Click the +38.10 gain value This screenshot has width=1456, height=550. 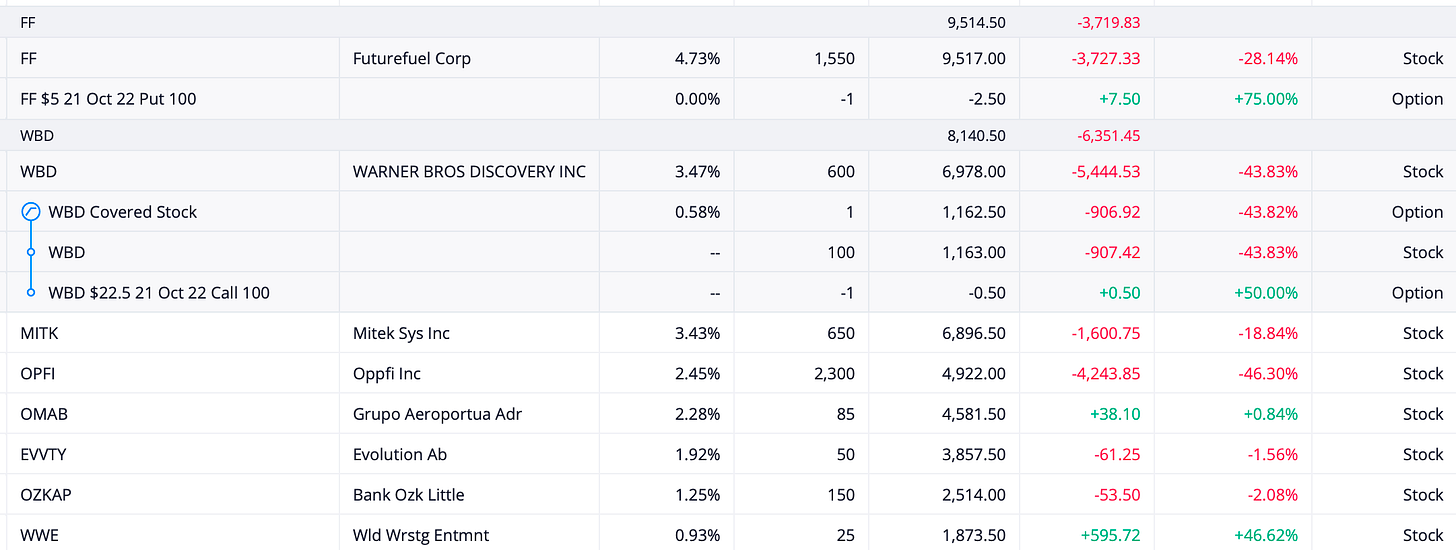point(1114,414)
